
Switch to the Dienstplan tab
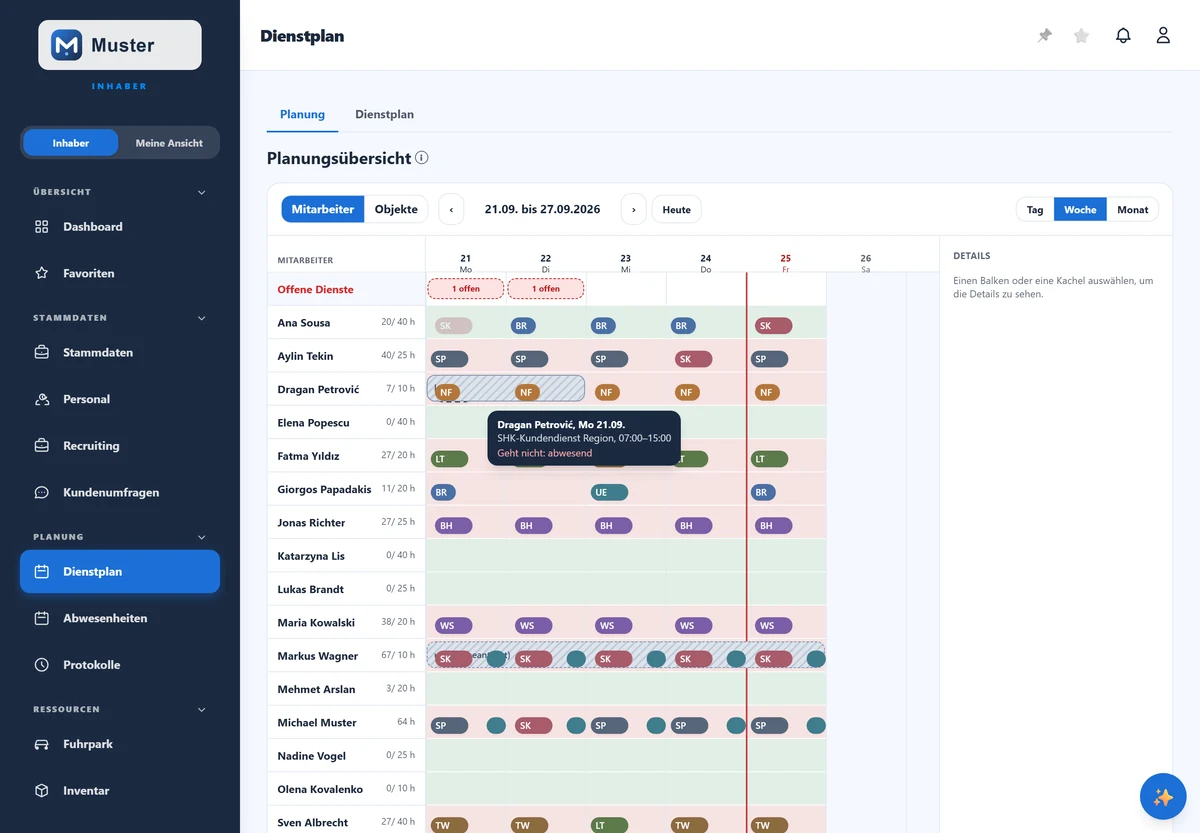(x=384, y=114)
